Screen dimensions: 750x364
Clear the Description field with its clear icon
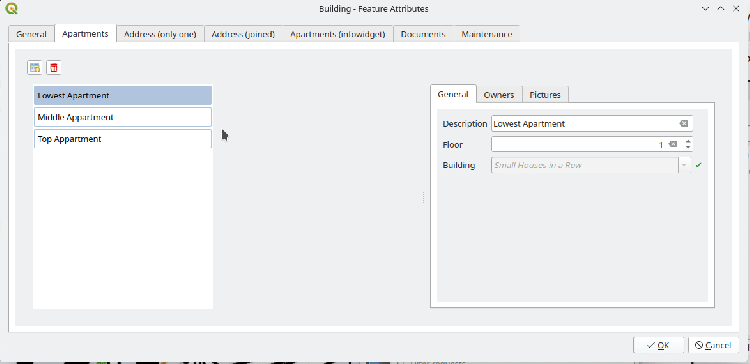(684, 123)
